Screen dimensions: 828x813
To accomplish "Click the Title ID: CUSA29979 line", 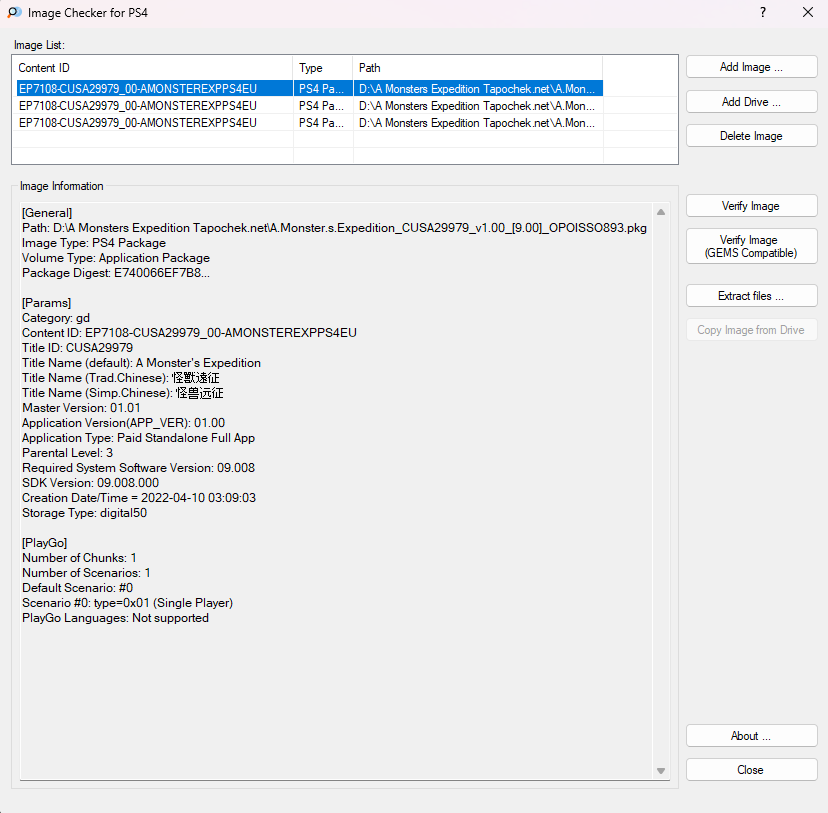I will [78, 348].
